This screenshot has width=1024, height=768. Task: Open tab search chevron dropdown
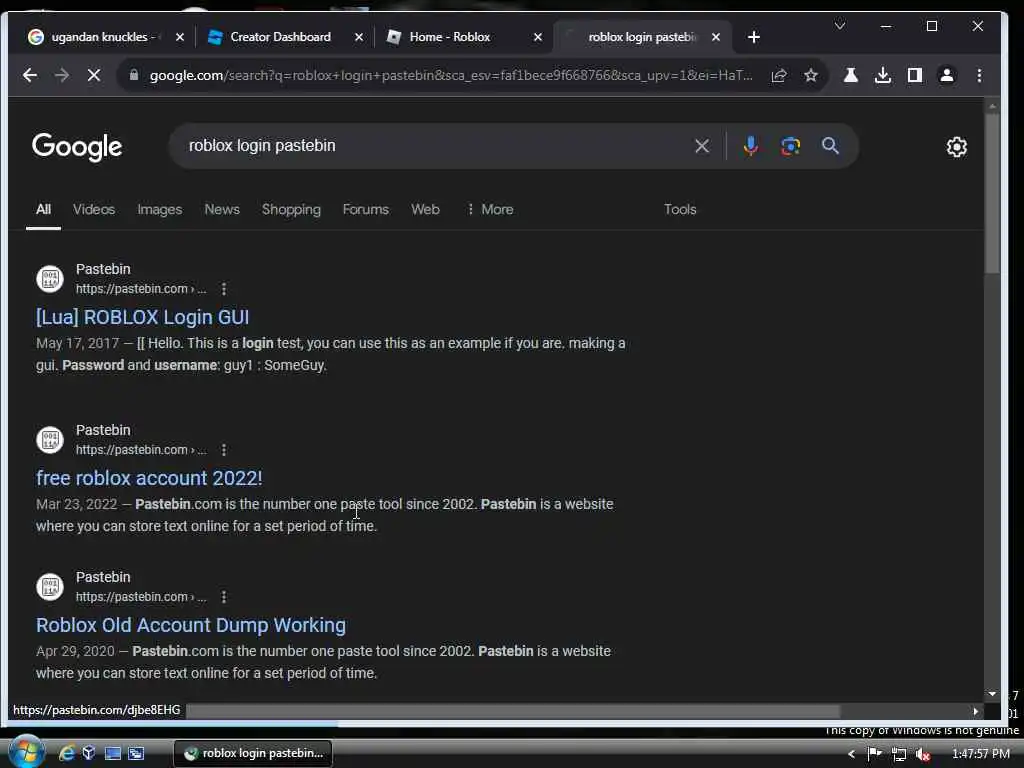tap(840, 25)
